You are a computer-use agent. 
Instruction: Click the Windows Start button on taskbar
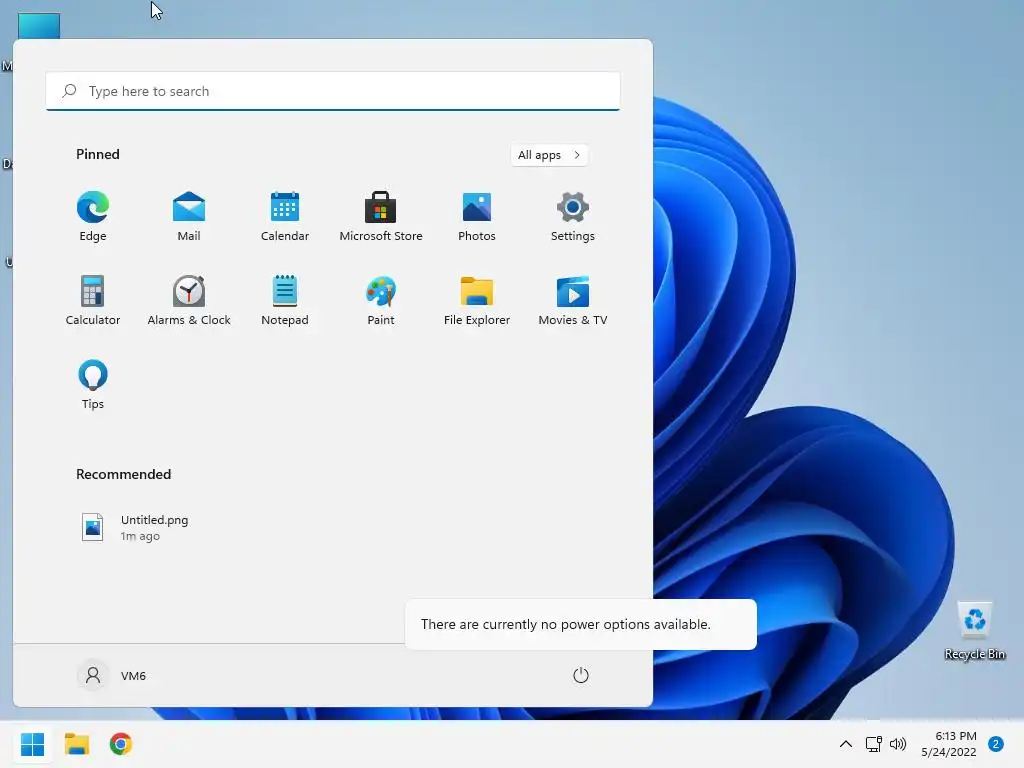(33, 744)
